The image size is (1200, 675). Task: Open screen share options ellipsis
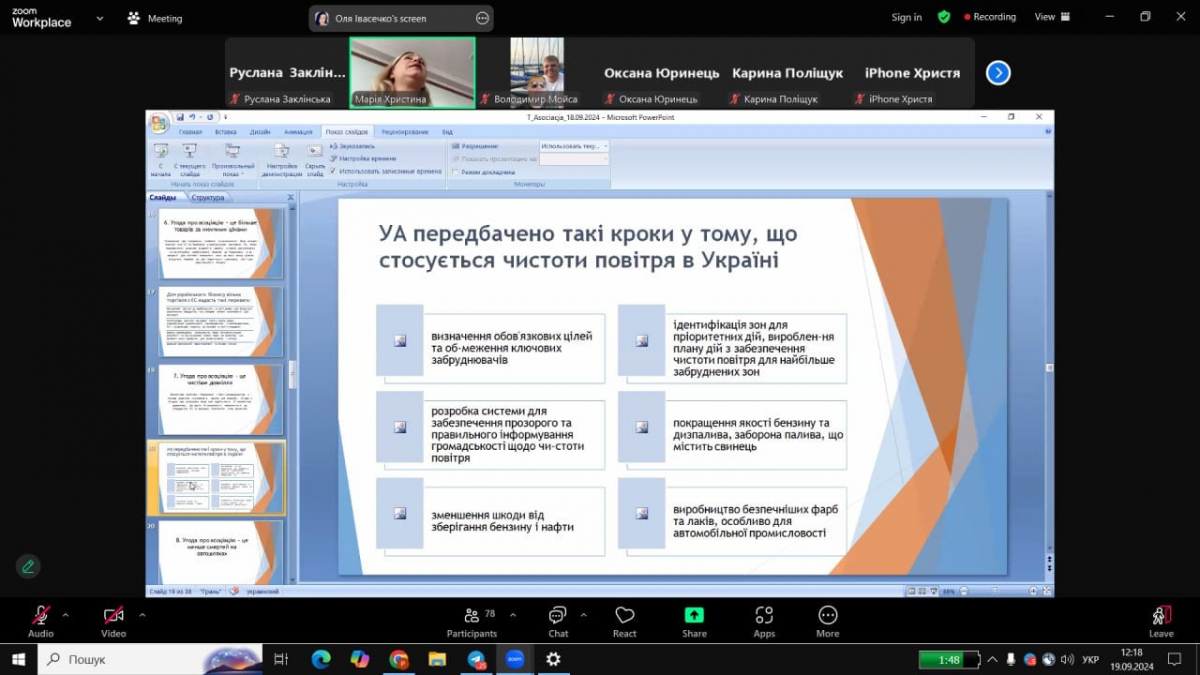pos(482,18)
